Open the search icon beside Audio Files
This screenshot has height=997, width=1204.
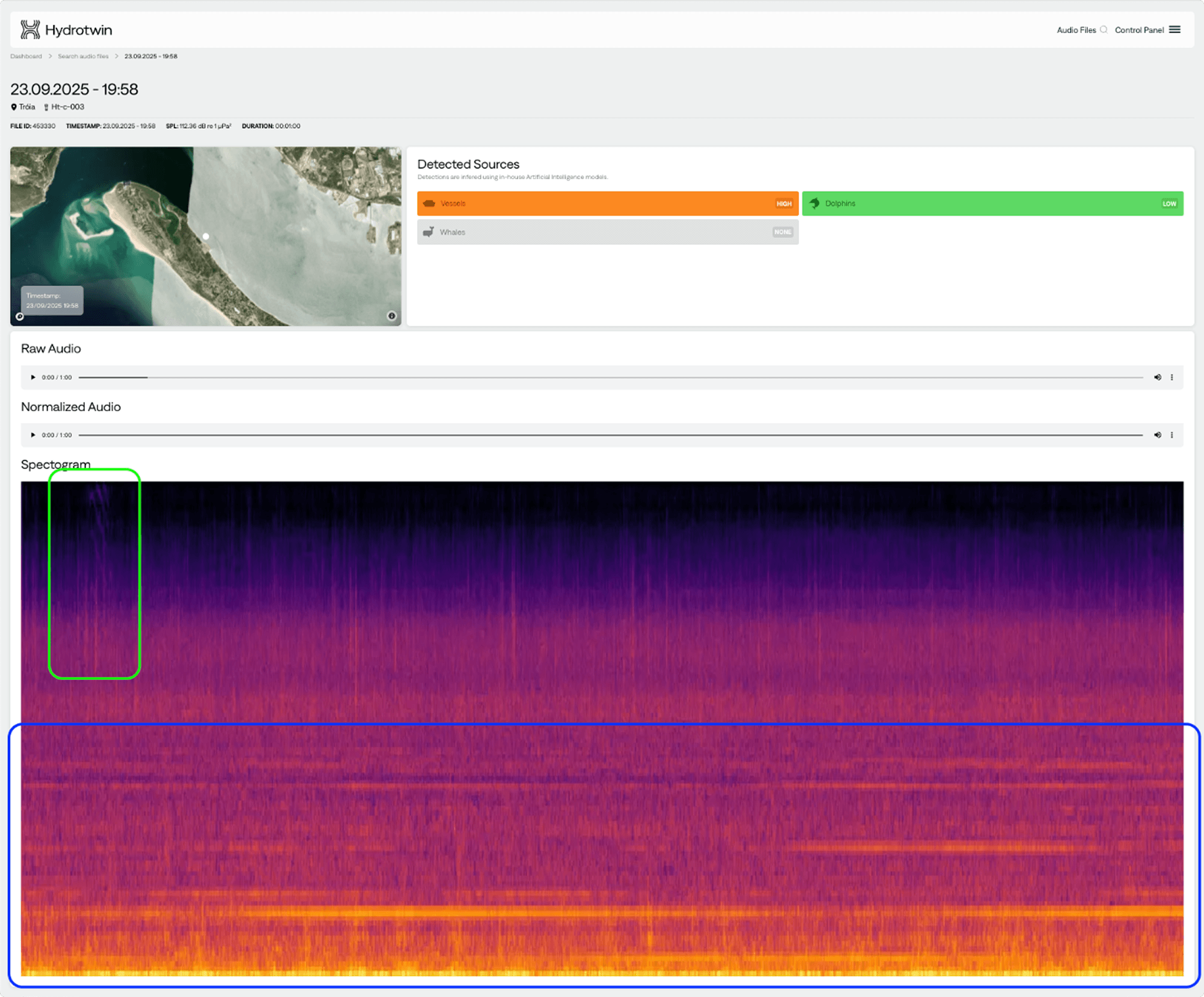tap(1105, 29)
